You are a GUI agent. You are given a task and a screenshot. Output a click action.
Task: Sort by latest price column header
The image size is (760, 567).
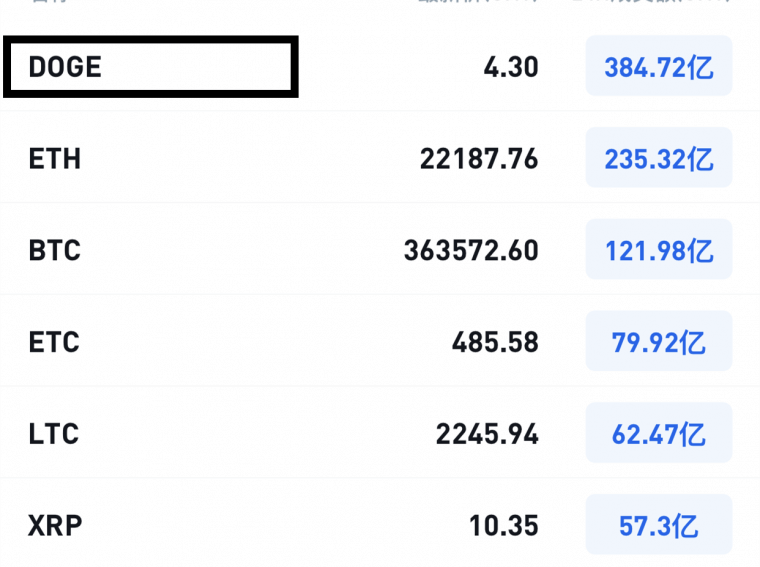(x=478, y=1)
